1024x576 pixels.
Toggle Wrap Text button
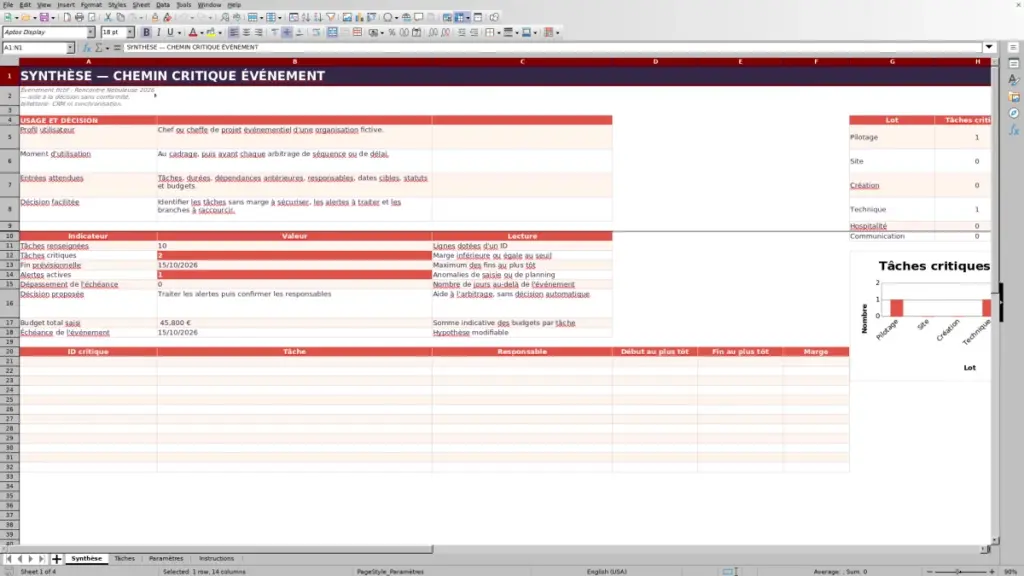click(316, 33)
